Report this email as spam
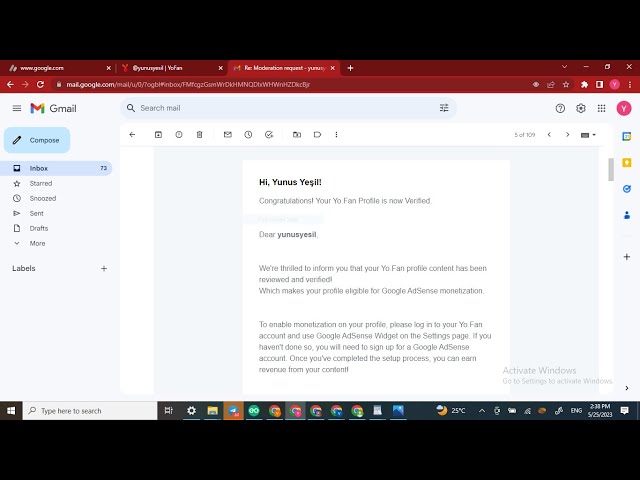This screenshot has height=480, width=640. click(179, 134)
